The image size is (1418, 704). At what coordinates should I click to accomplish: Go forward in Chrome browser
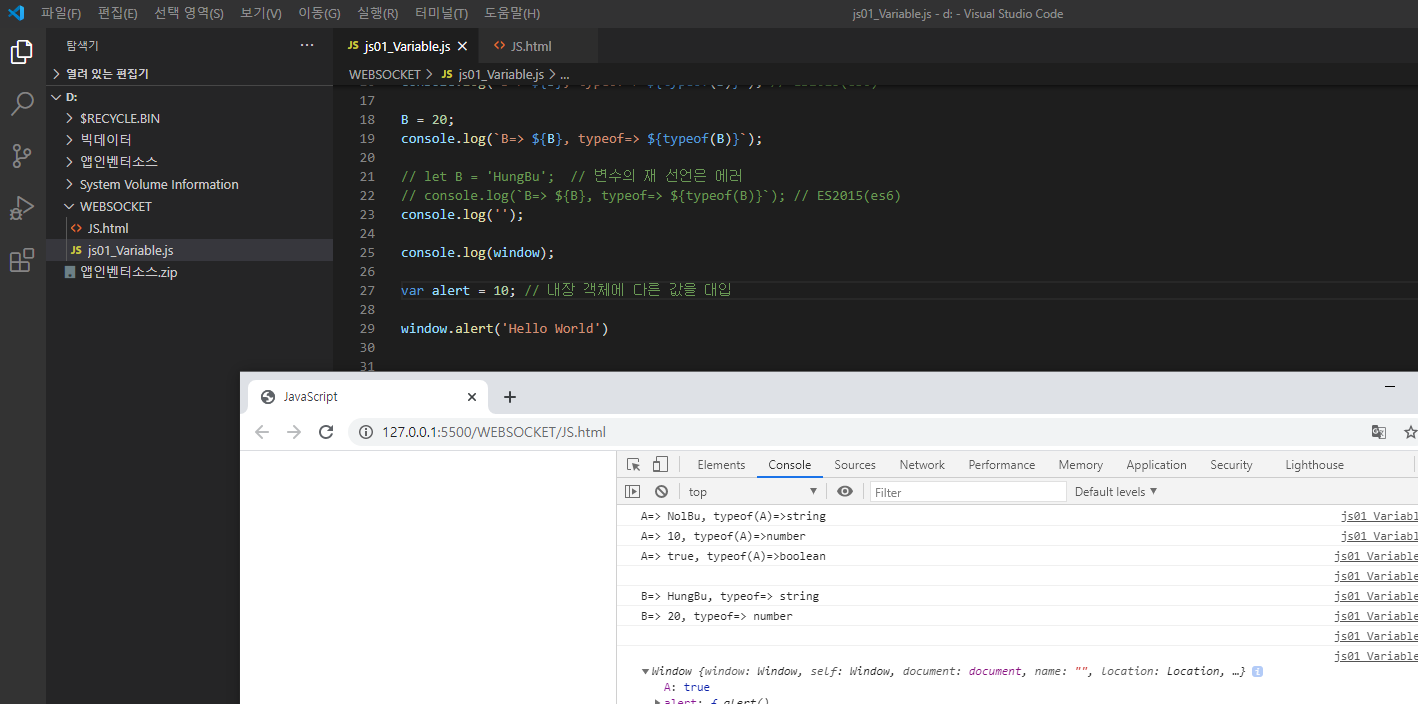[x=294, y=432]
